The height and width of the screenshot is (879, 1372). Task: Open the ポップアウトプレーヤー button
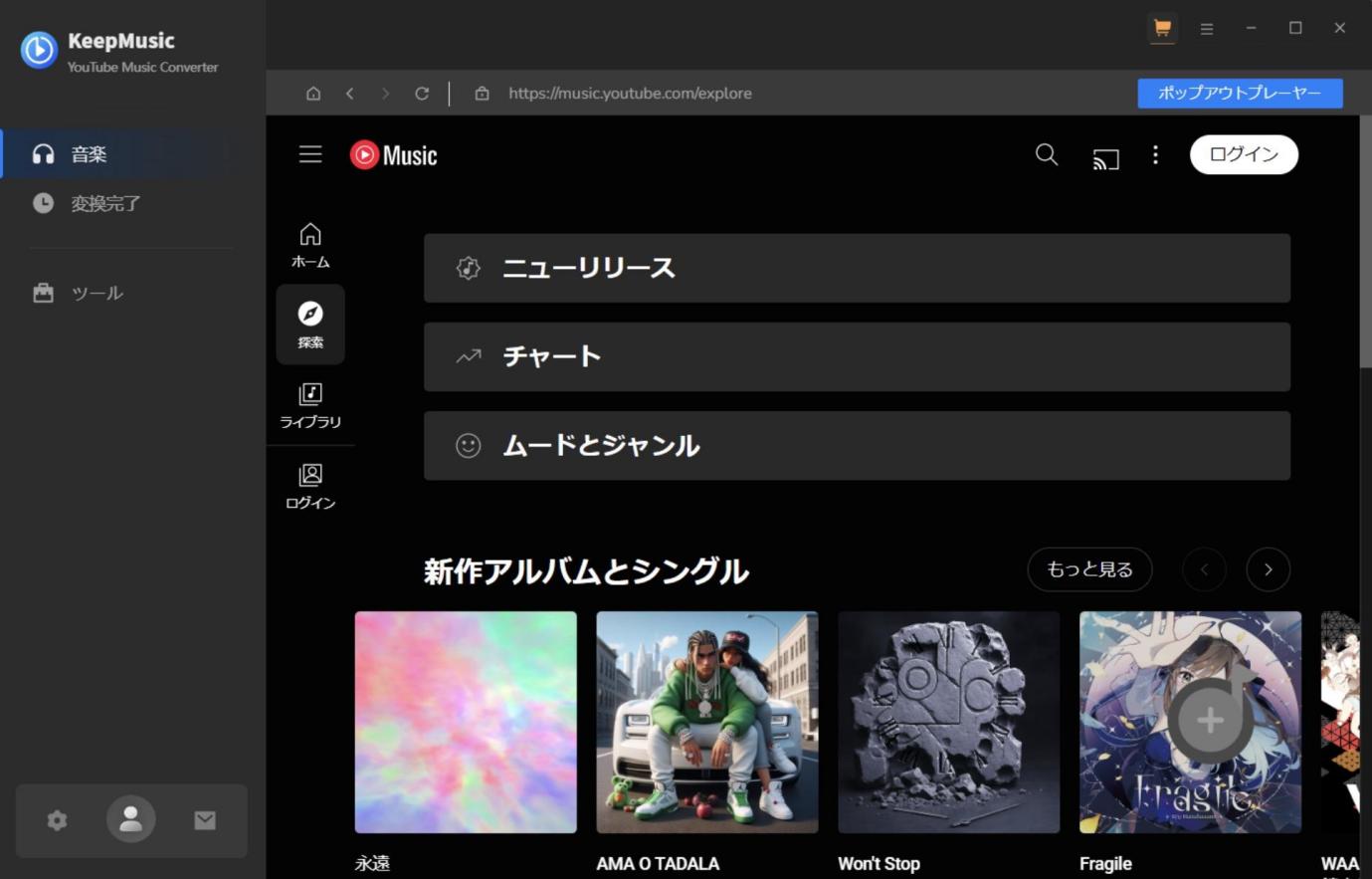pyautogui.click(x=1240, y=94)
